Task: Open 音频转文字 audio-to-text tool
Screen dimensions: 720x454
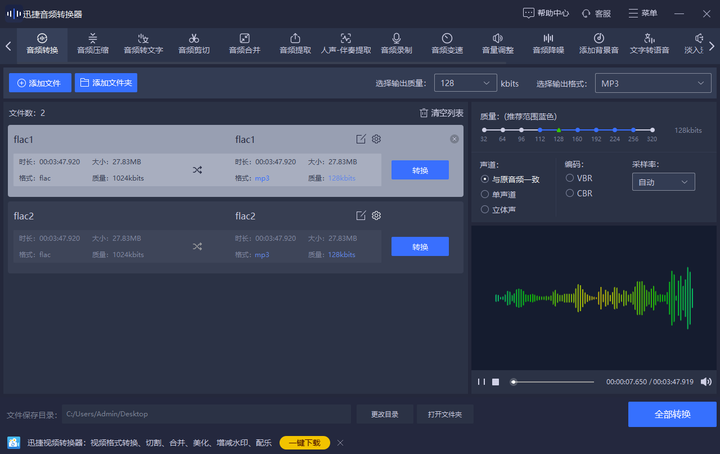Action: (143, 44)
